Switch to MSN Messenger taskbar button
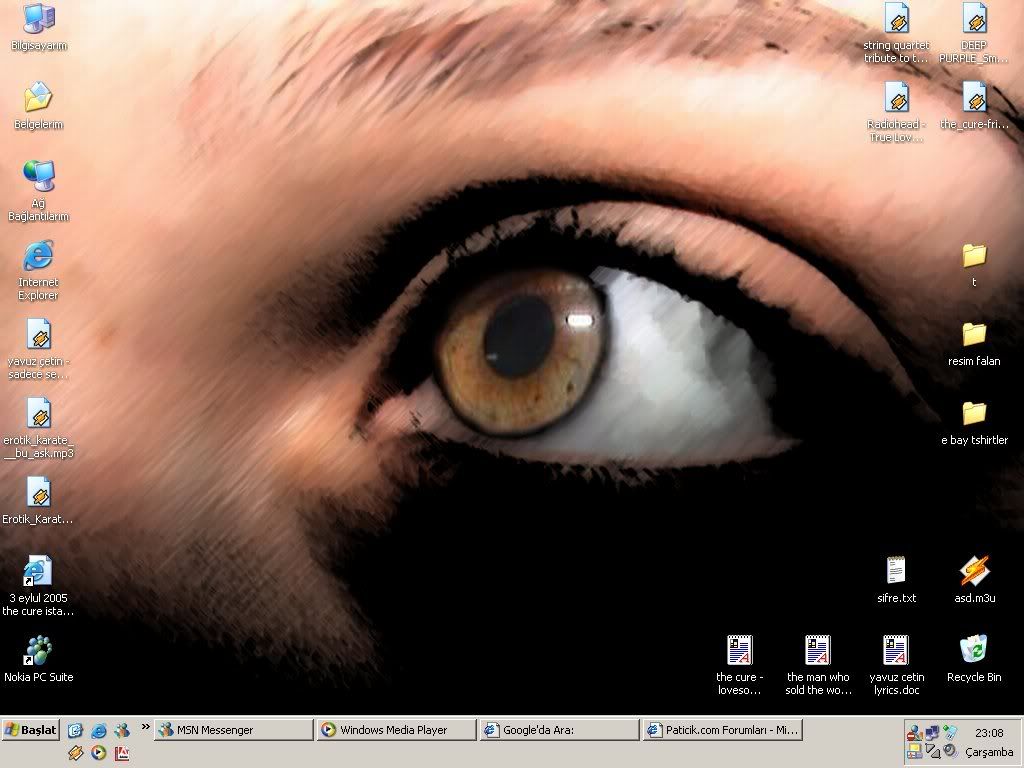This screenshot has width=1024, height=768. 234,729
